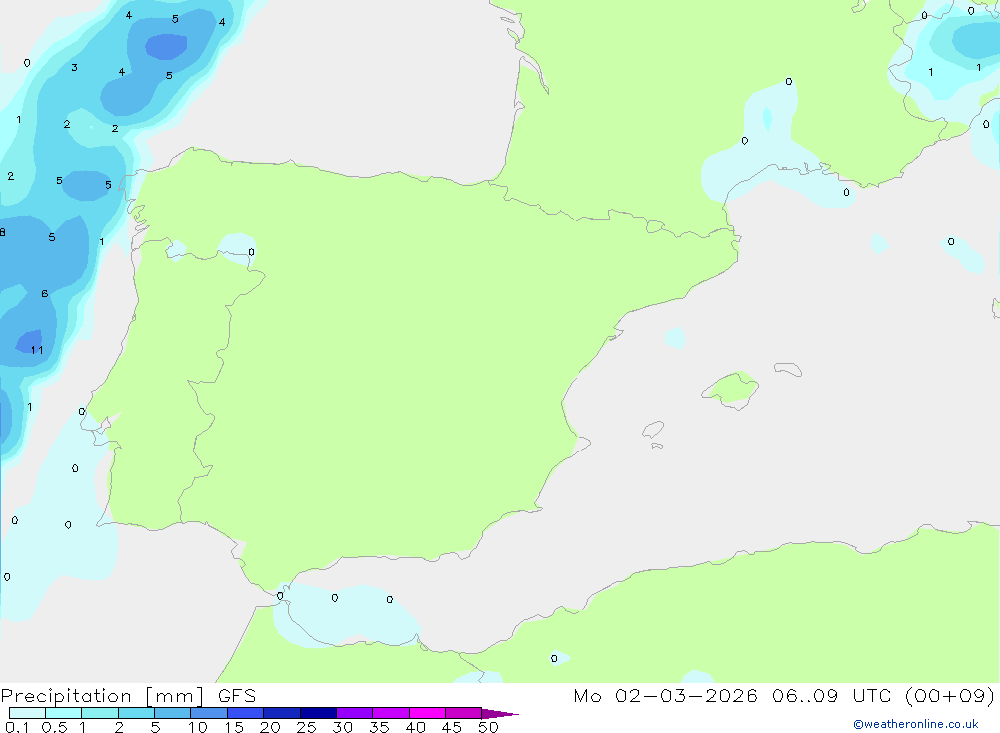Click the '50' legend label

tap(488, 727)
